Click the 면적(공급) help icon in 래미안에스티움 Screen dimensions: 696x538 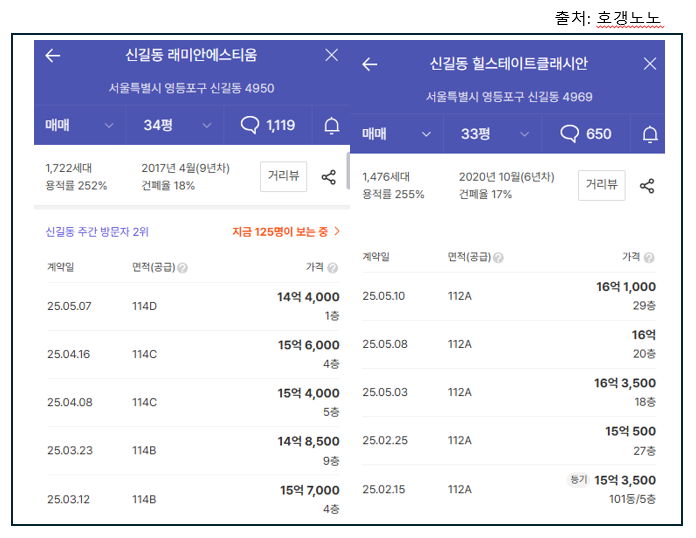182,268
